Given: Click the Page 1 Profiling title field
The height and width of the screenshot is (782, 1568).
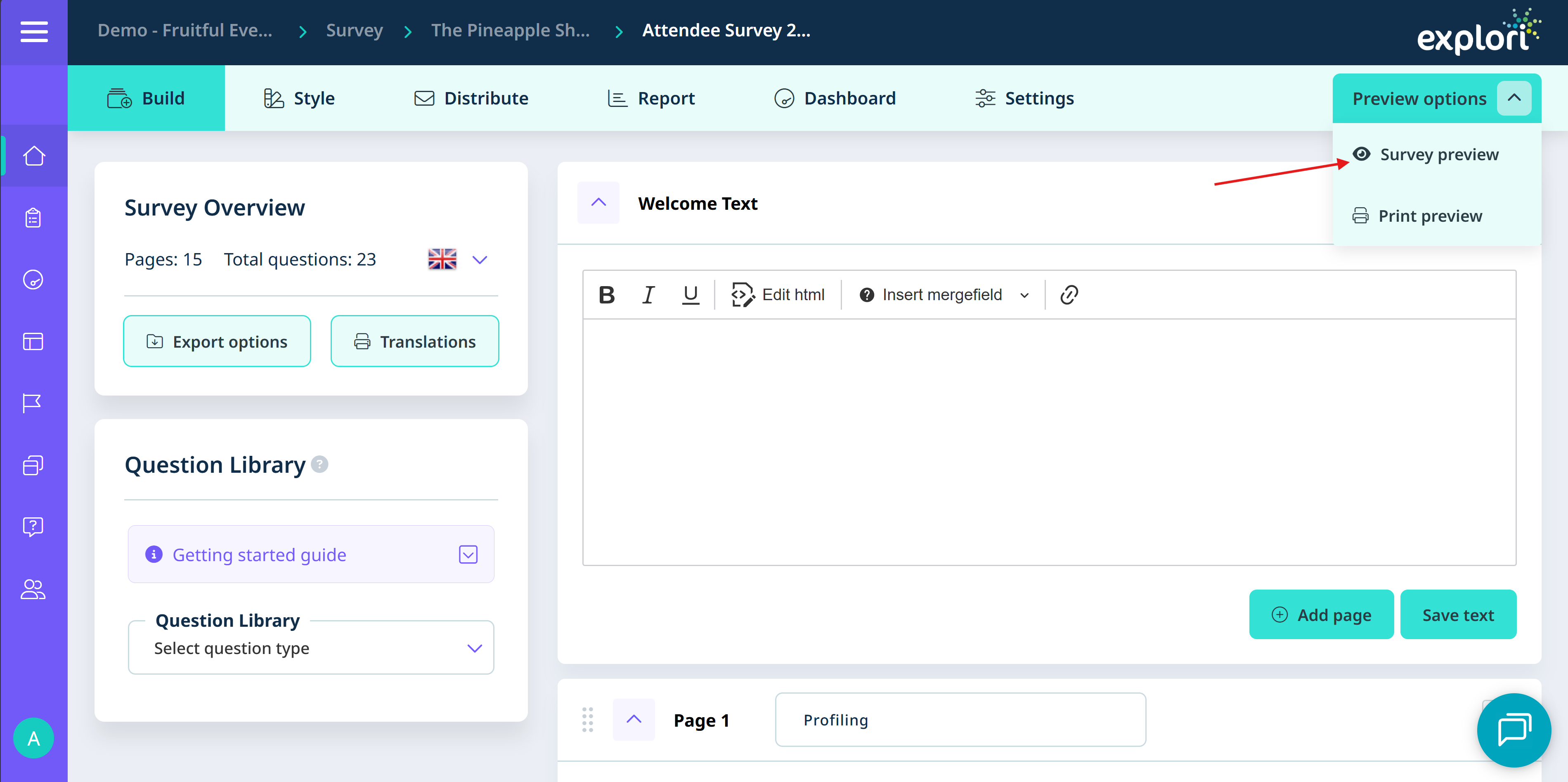Looking at the screenshot, I should tap(960, 720).
